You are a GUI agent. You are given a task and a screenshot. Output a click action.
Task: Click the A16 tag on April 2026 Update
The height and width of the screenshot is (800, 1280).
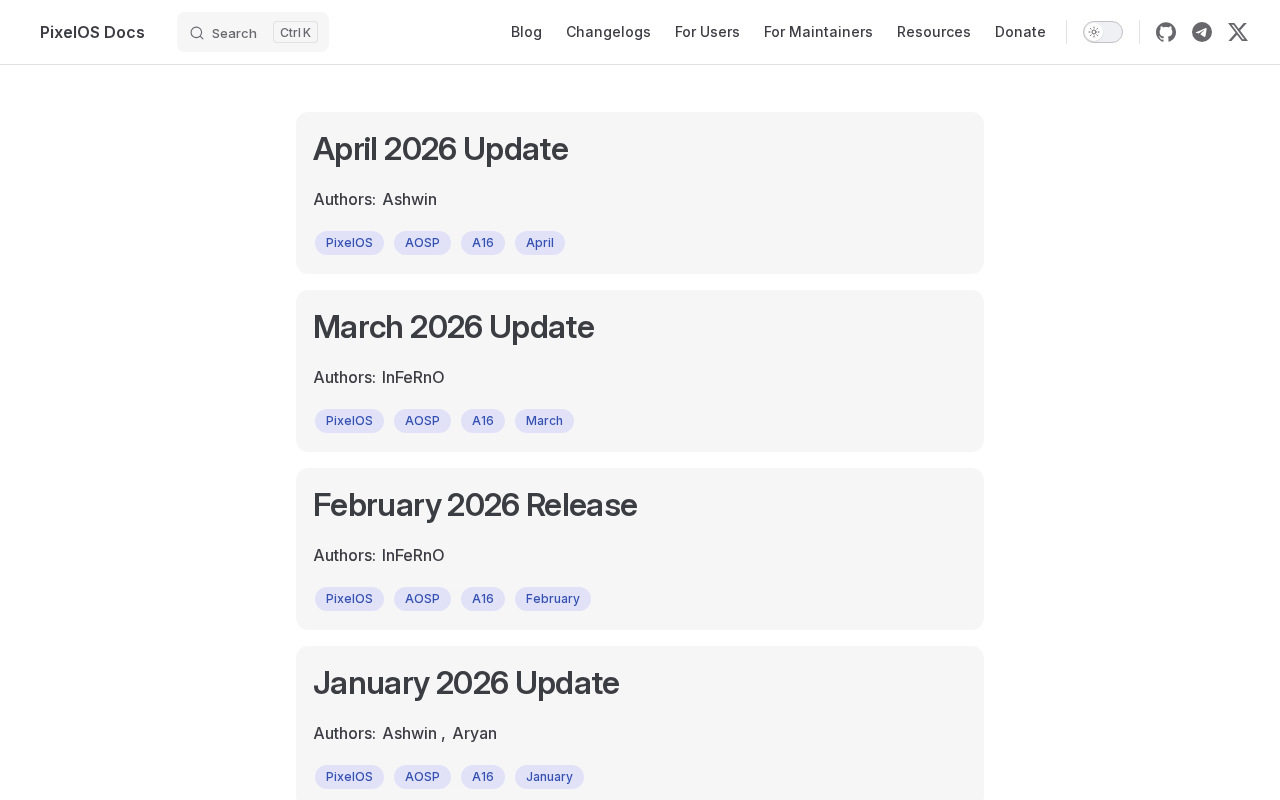[x=483, y=243]
